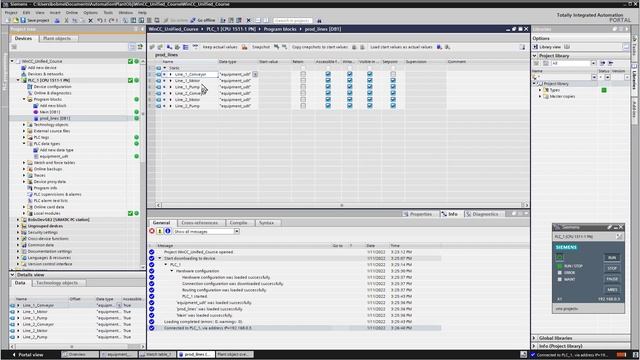Click the Save project toolbar icon
The height and width of the screenshot is (360, 640).
(23, 20)
